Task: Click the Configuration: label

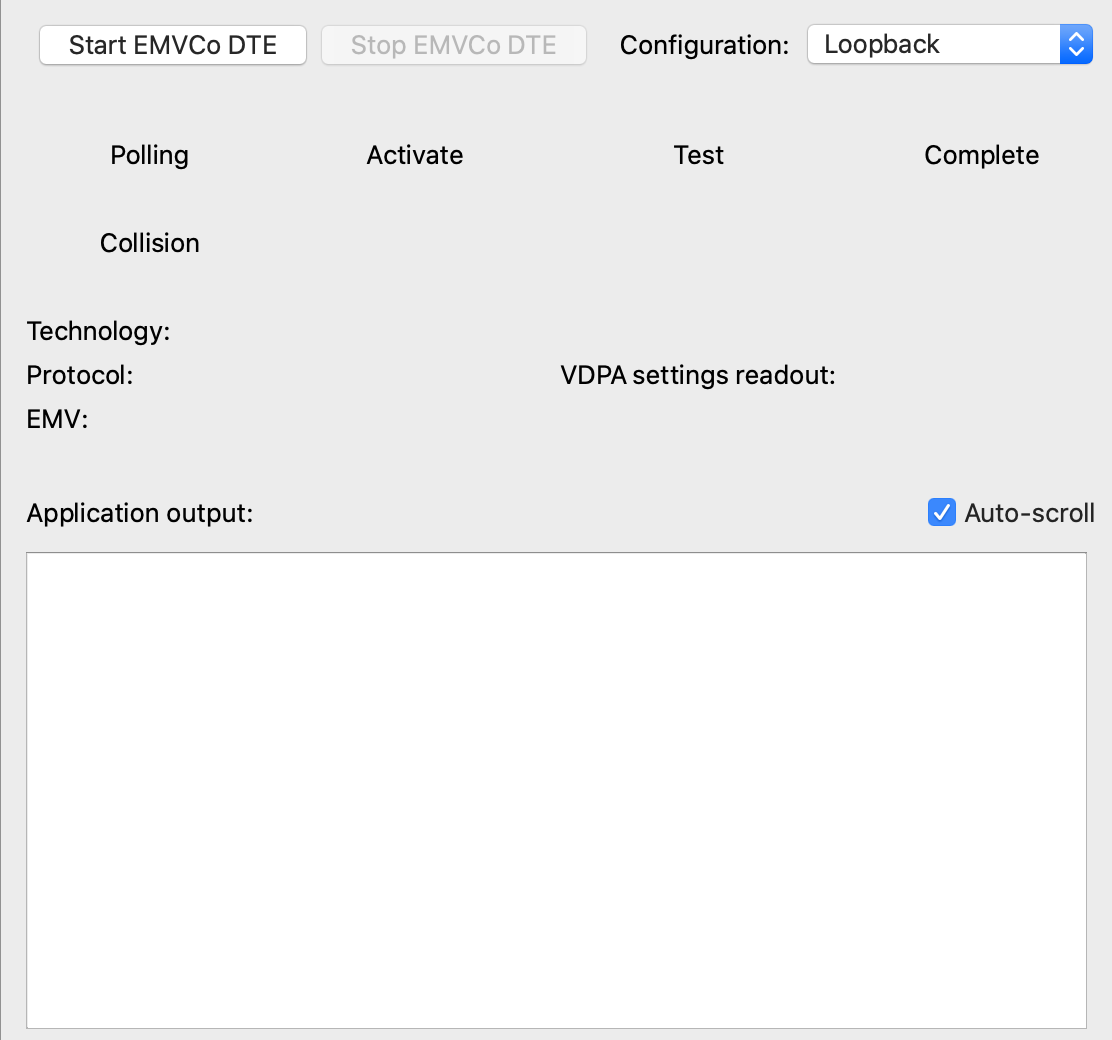Action: coord(704,45)
